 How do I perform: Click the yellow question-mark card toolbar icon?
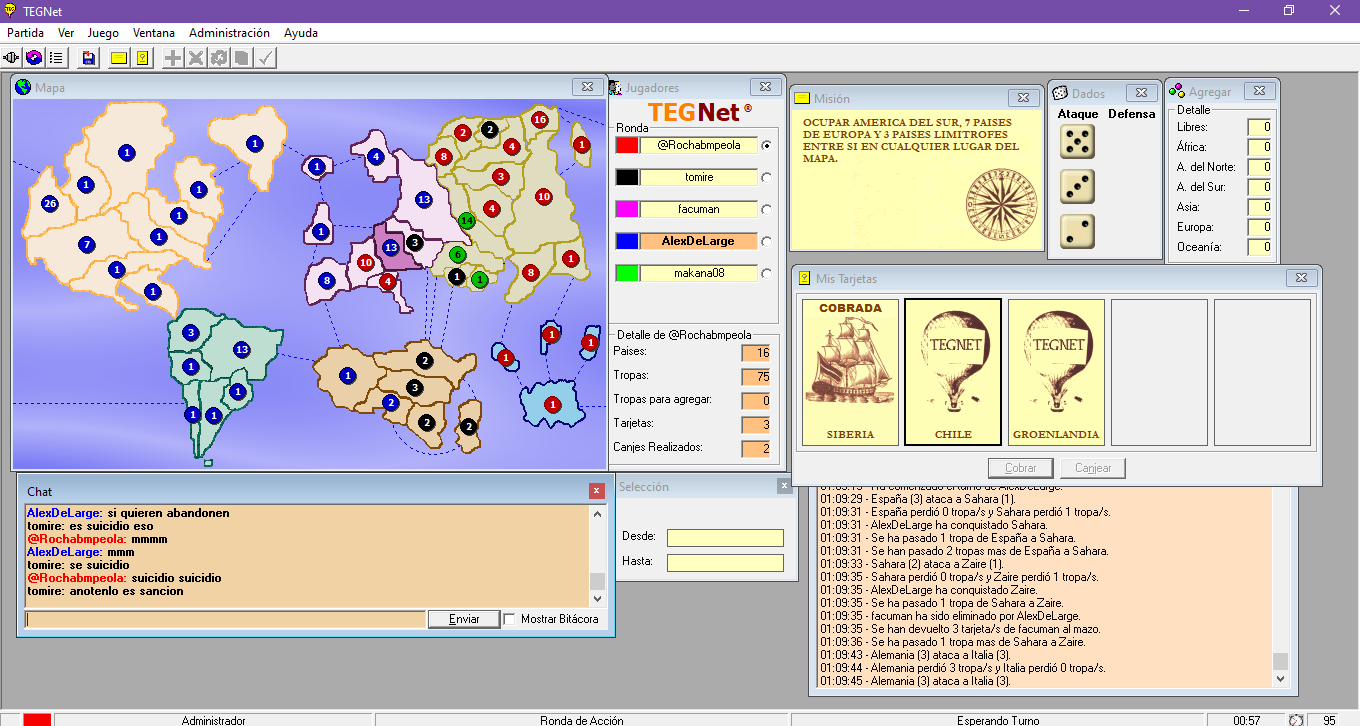(142, 58)
